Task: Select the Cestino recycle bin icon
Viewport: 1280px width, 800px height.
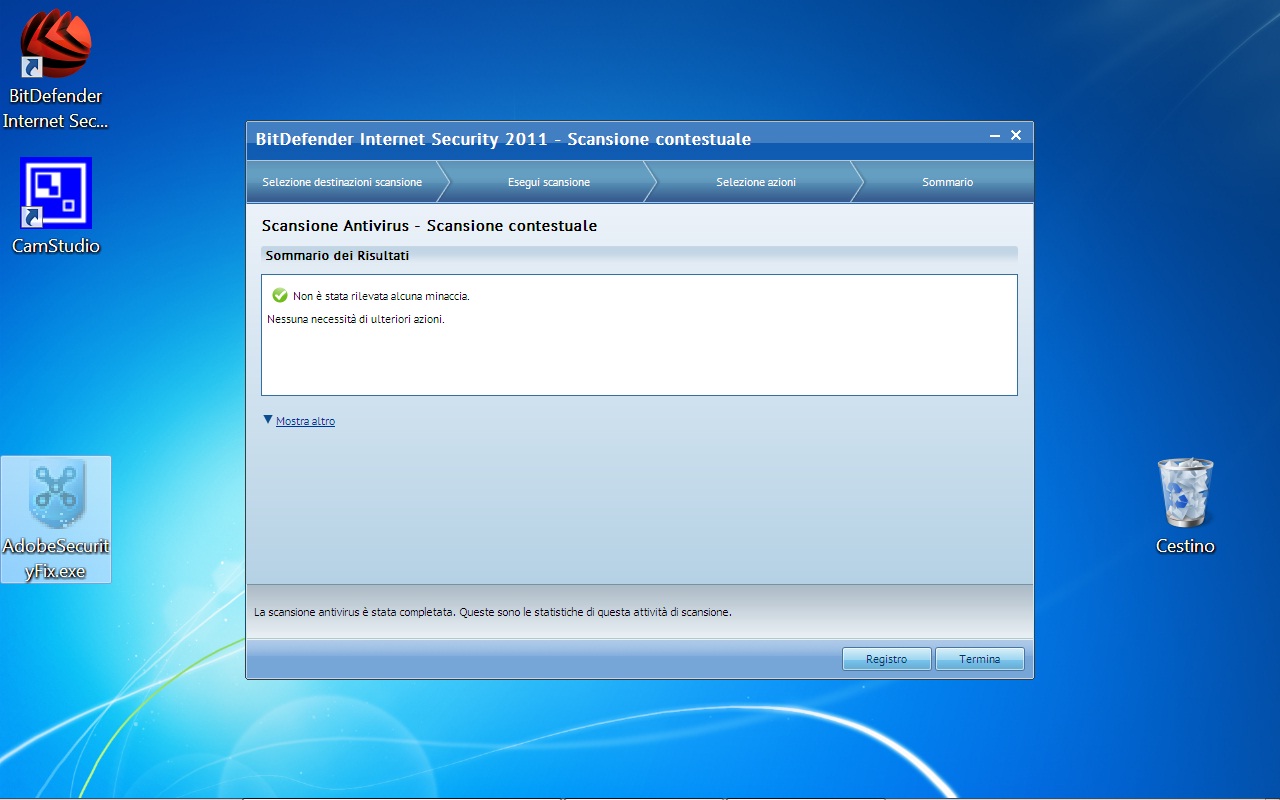Action: tap(1185, 506)
